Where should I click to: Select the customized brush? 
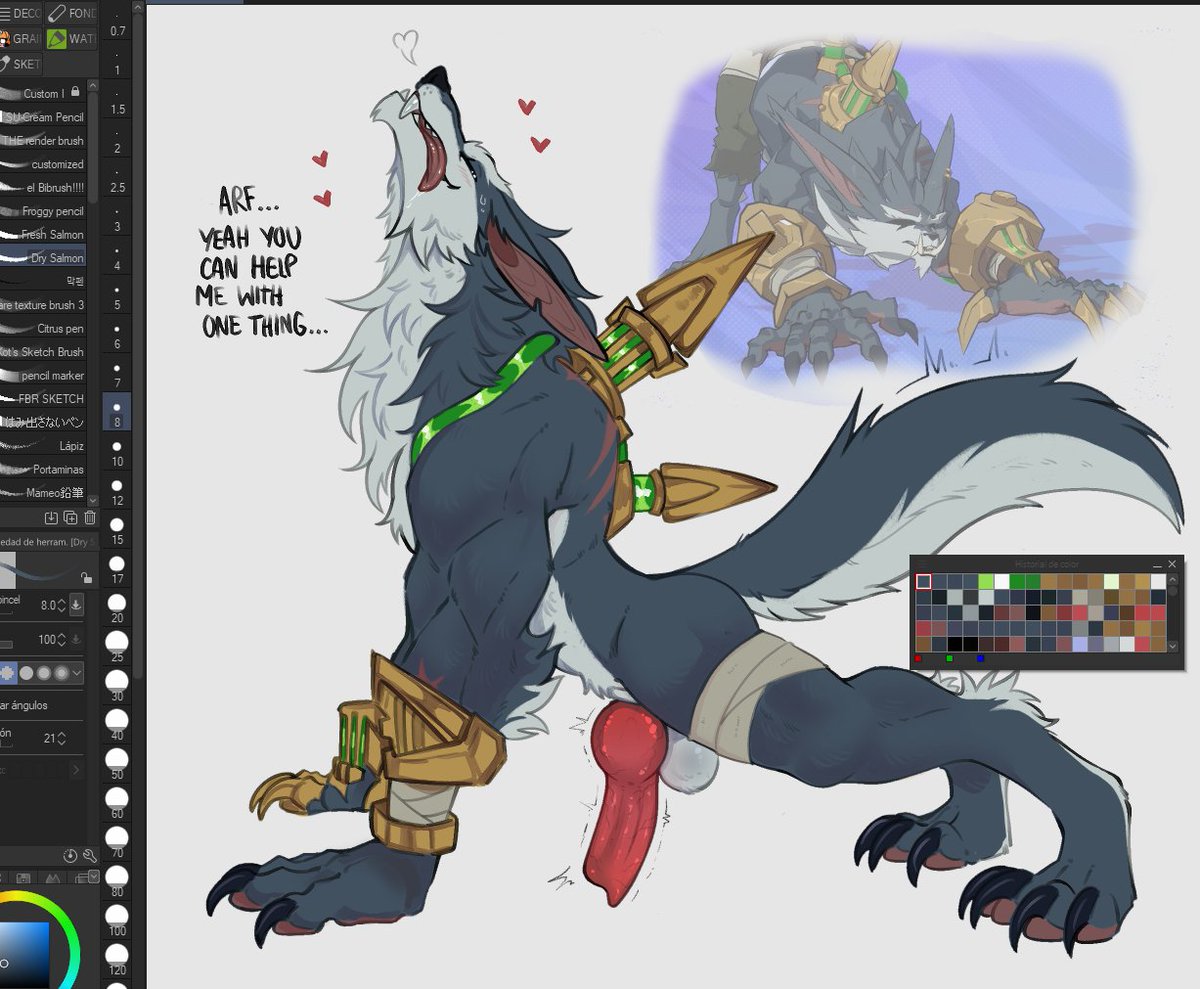coord(43,164)
